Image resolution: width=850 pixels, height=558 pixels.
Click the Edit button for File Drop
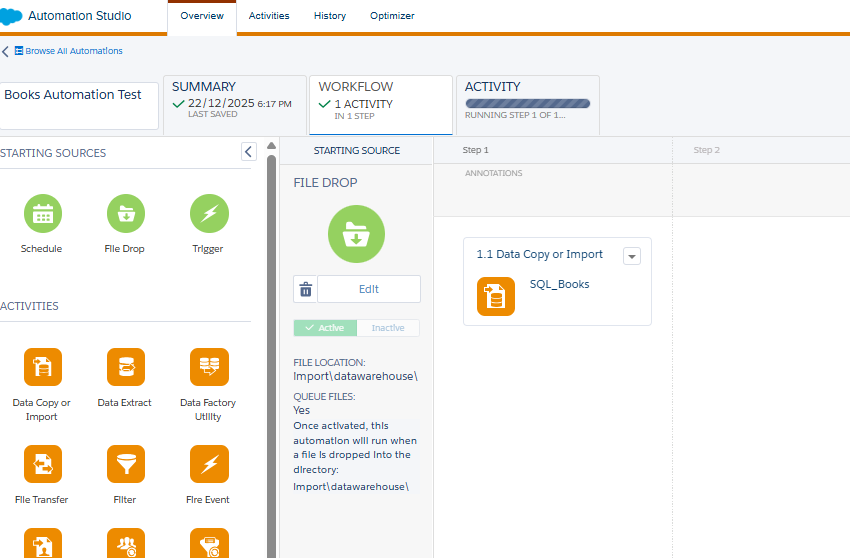click(x=368, y=289)
